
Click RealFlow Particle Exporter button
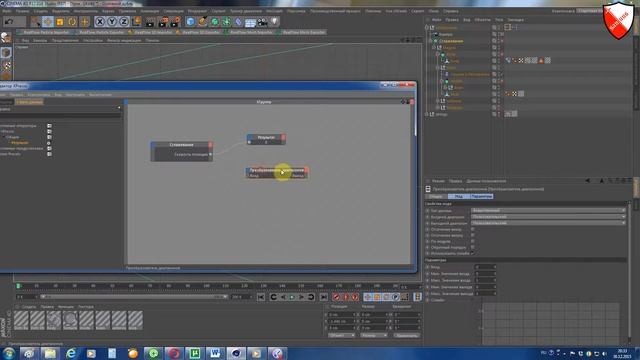101,32
